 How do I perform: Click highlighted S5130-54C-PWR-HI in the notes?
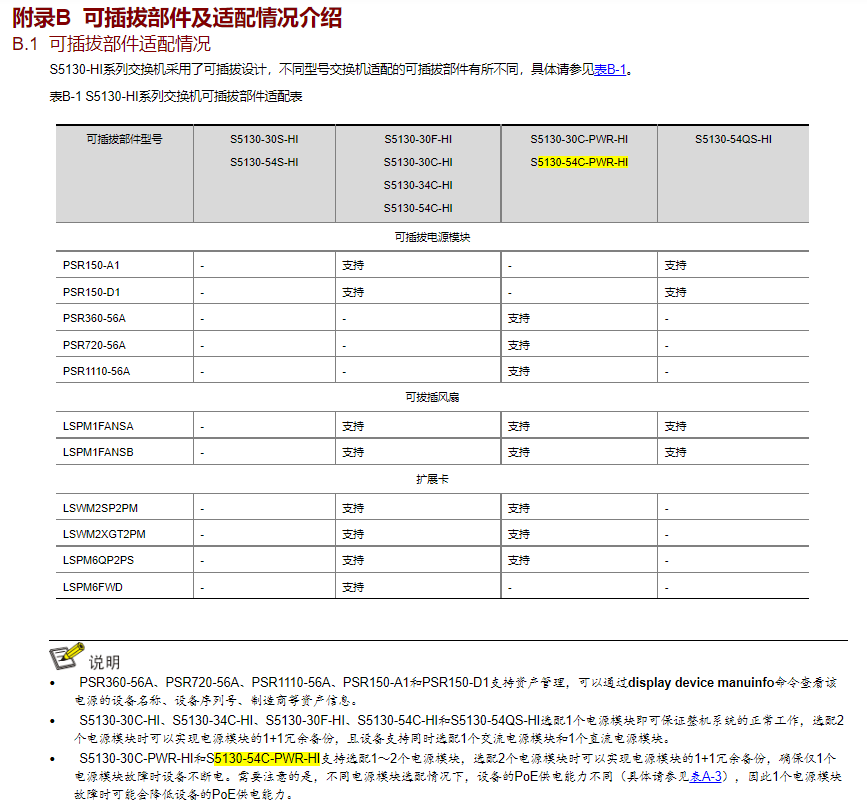263,758
